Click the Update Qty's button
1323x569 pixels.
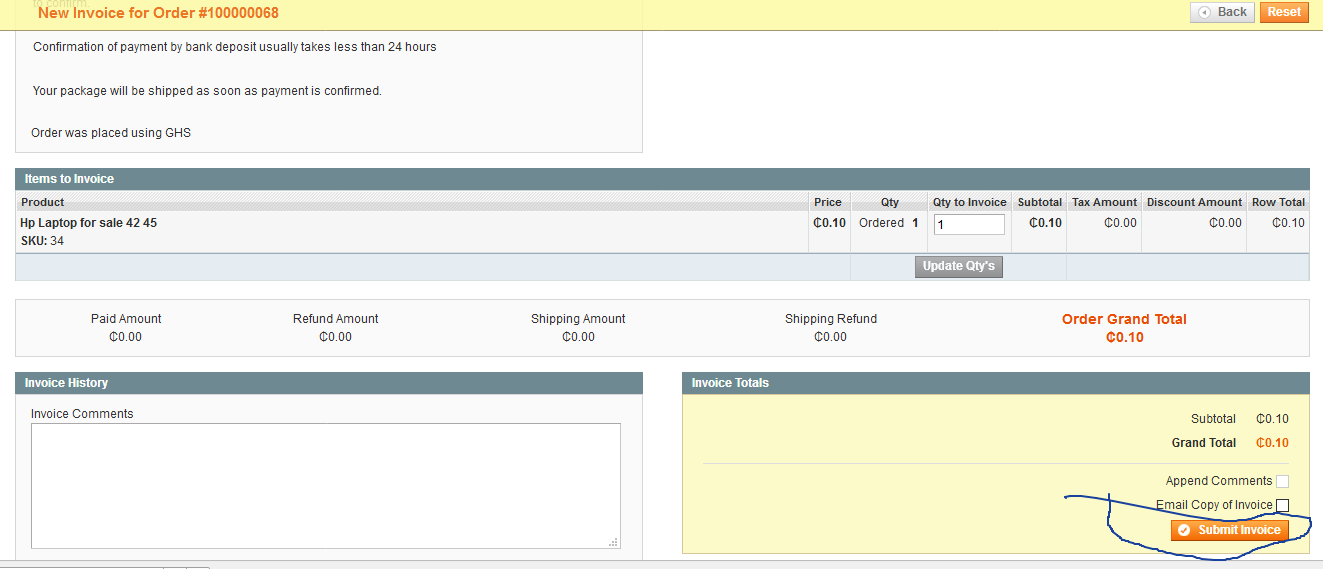click(958, 266)
